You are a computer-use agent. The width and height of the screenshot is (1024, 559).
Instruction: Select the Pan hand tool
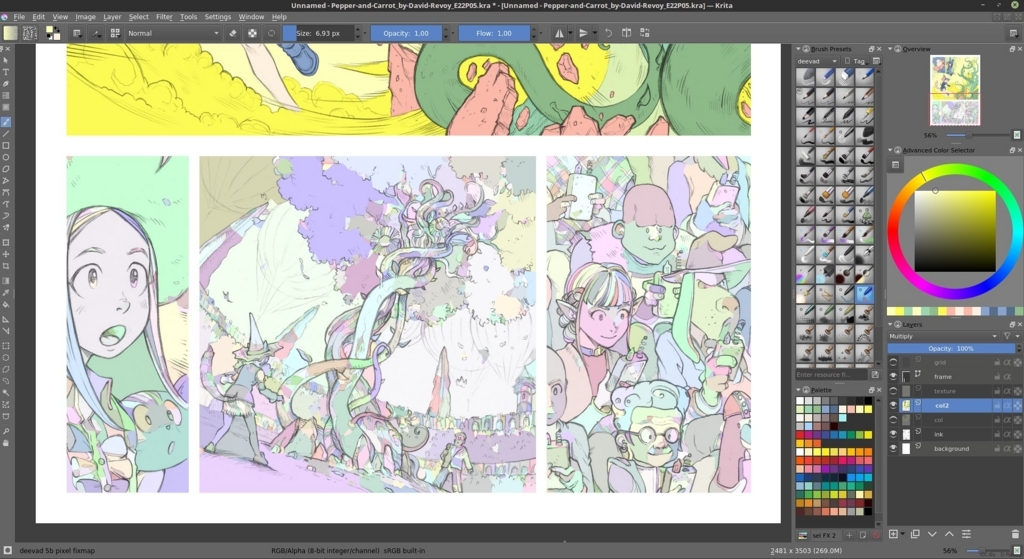pyautogui.click(x=6, y=443)
